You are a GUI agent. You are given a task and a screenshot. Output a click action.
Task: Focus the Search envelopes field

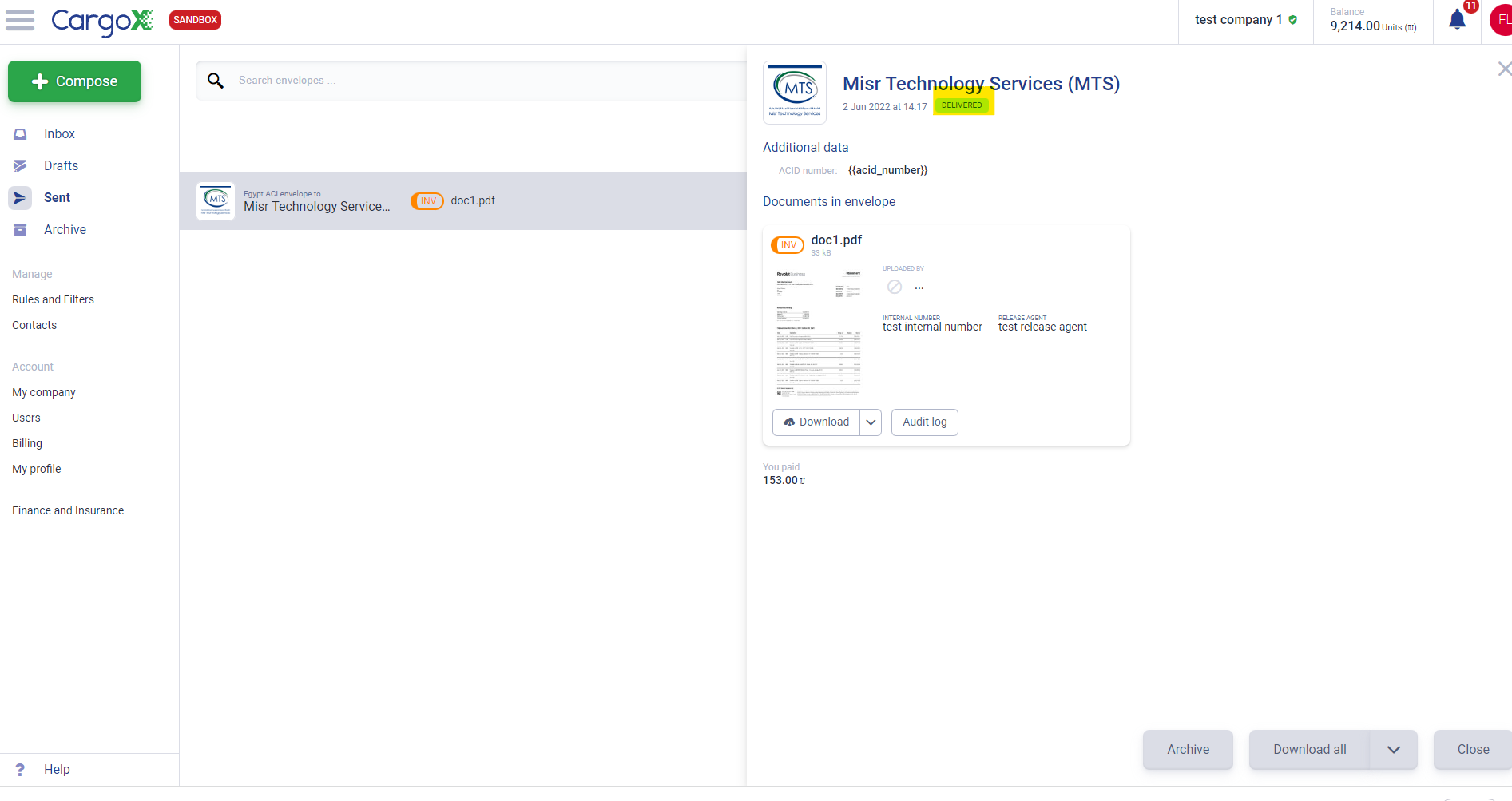coord(479,81)
